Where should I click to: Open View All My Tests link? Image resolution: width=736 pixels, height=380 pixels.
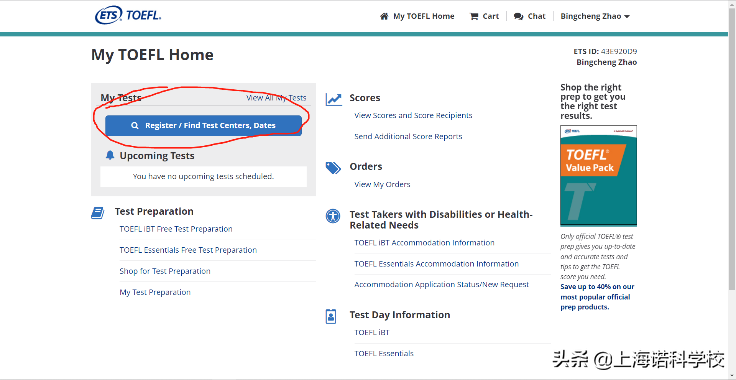coord(276,98)
